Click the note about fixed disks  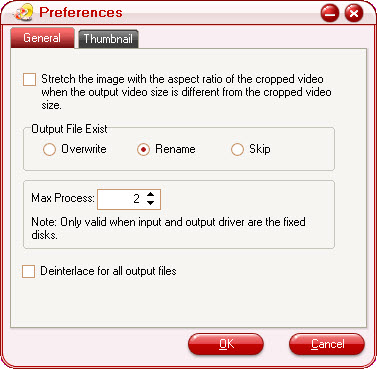168,228
